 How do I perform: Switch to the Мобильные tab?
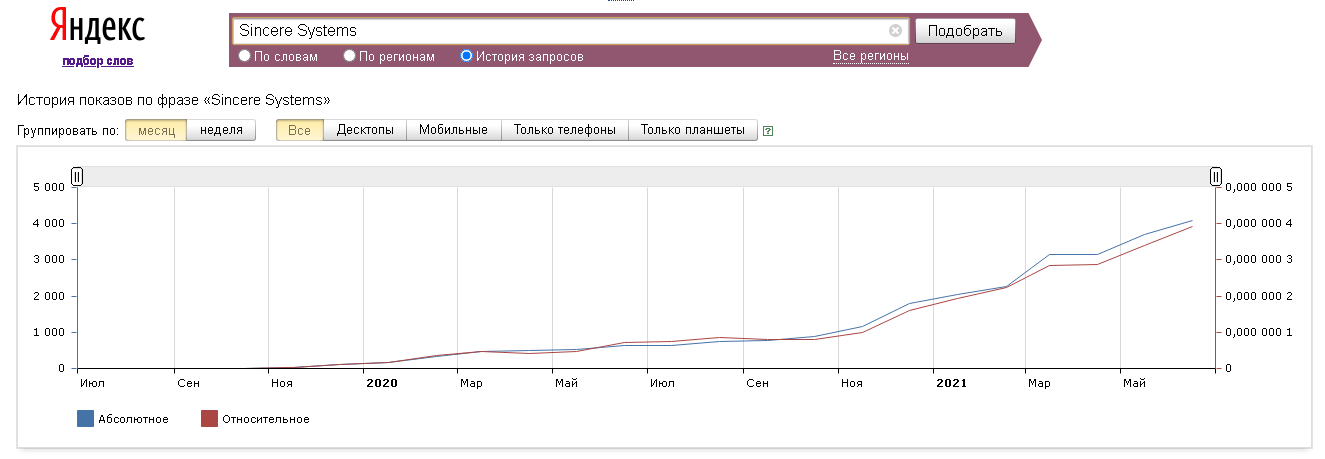453,130
